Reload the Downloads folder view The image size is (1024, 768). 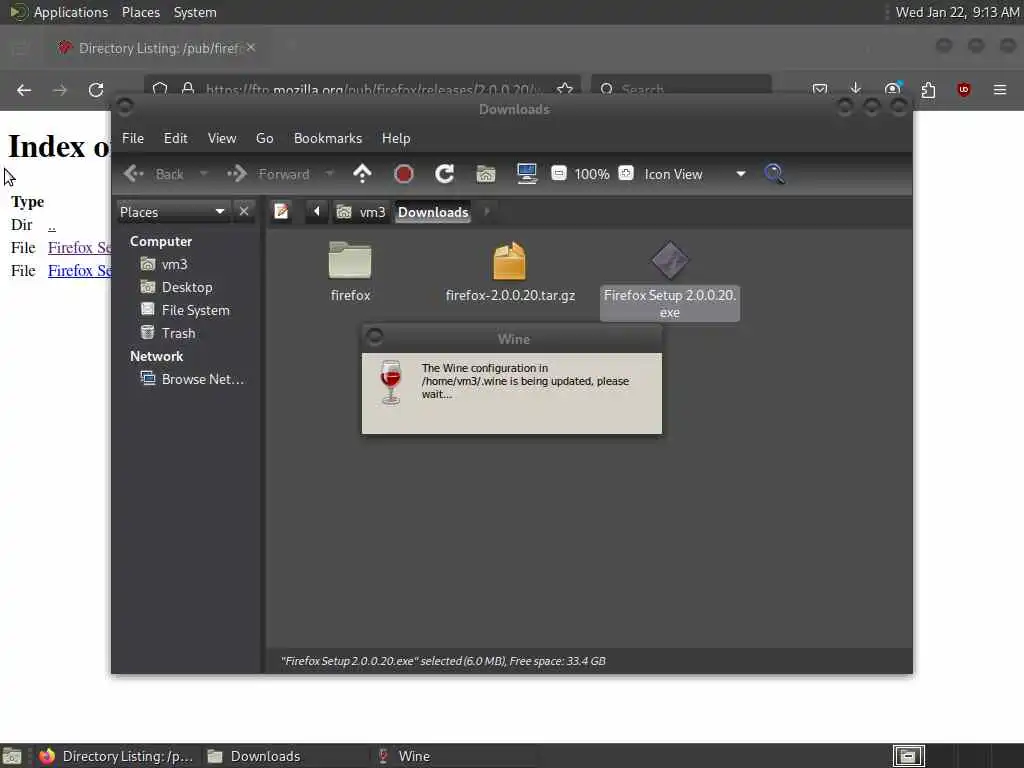pyautogui.click(x=445, y=174)
